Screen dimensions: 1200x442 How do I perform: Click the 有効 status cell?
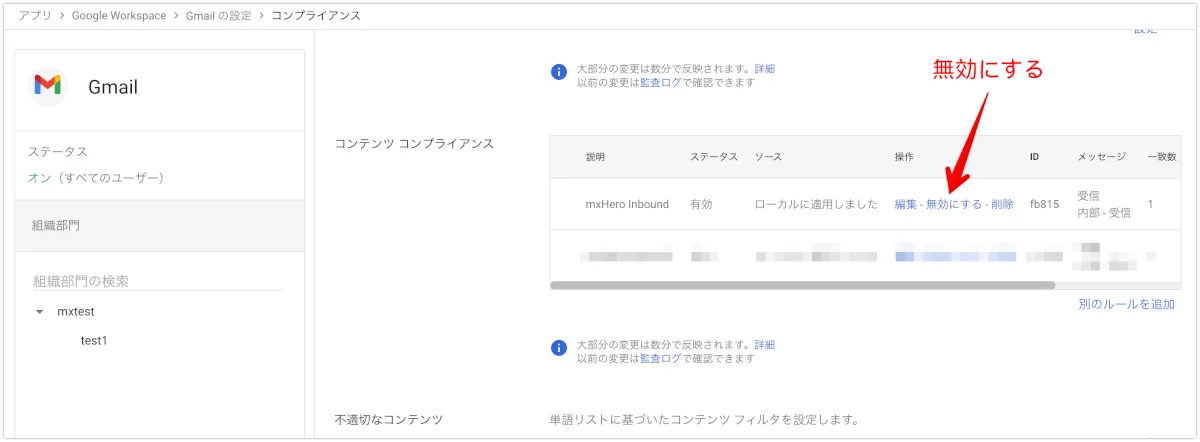(701, 204)
